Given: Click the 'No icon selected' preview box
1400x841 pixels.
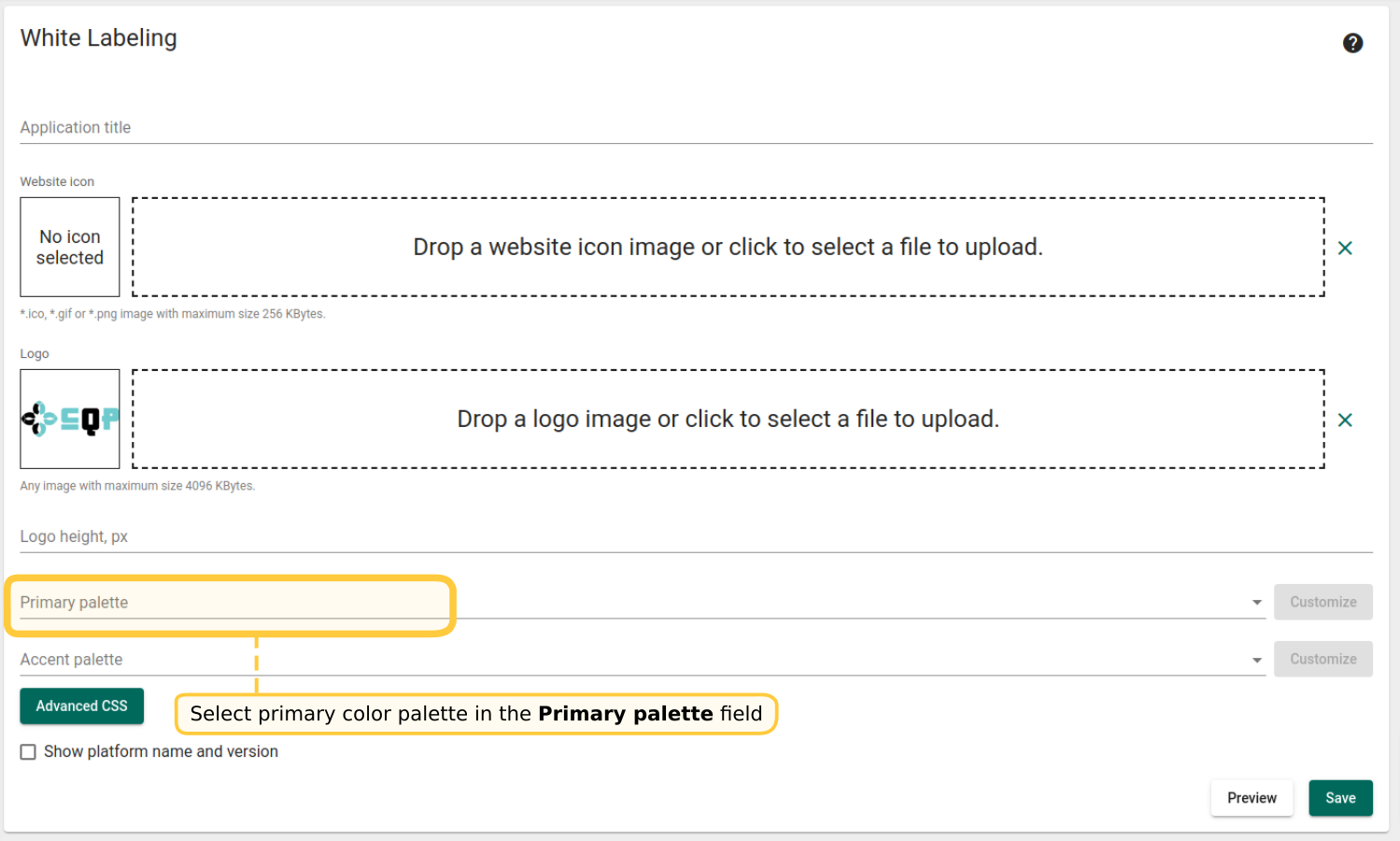Looking at the screenshot, I should 70,247.
